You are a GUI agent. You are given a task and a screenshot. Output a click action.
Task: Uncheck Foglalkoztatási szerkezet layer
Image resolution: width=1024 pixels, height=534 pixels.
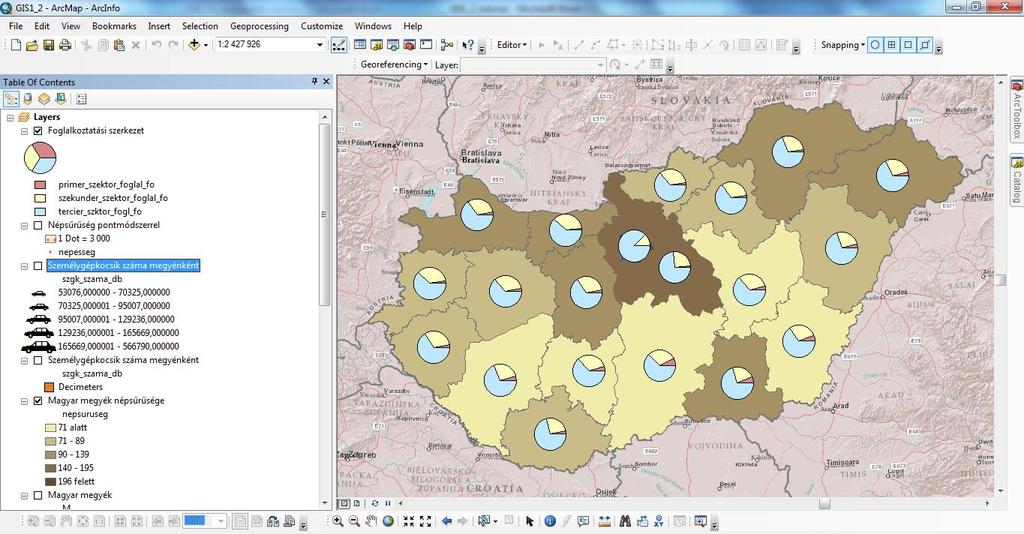pos(38,131)
